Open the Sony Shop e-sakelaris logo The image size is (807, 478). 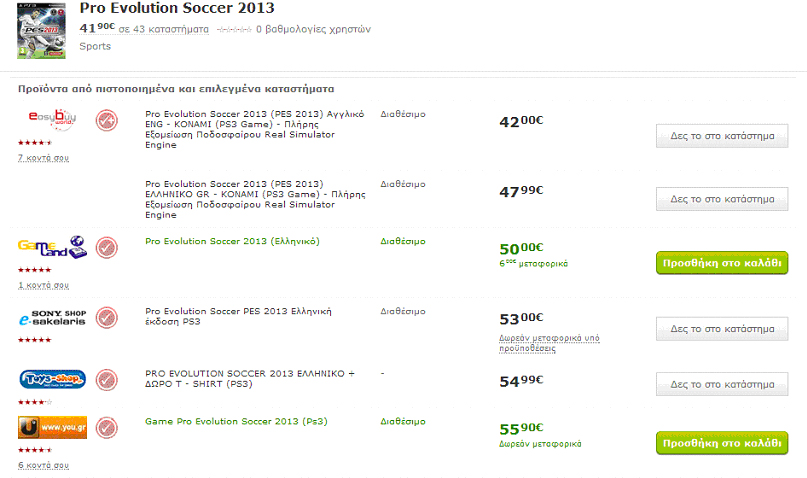pyautogui.click(x=52, y=318)
